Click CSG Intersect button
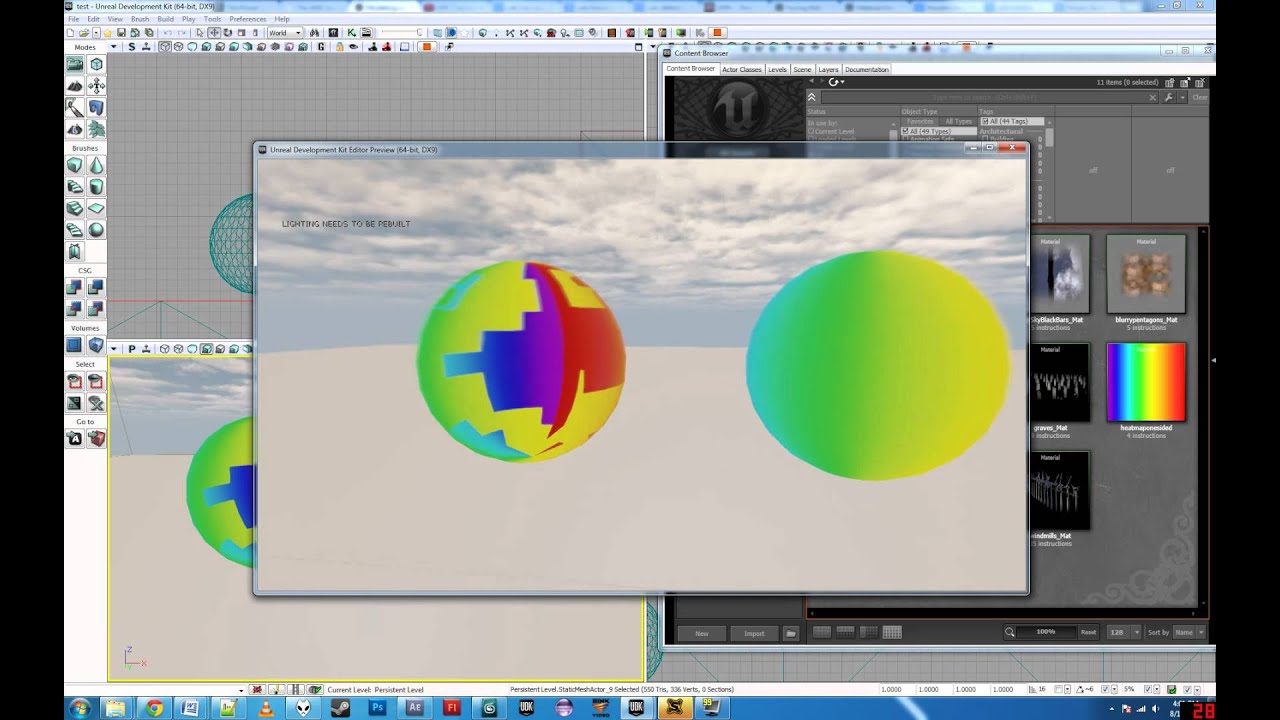 (75, 309)
